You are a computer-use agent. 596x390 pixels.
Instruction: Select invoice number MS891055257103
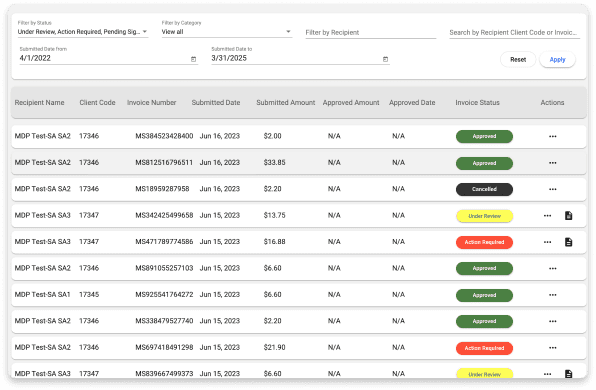click(164, 268)
